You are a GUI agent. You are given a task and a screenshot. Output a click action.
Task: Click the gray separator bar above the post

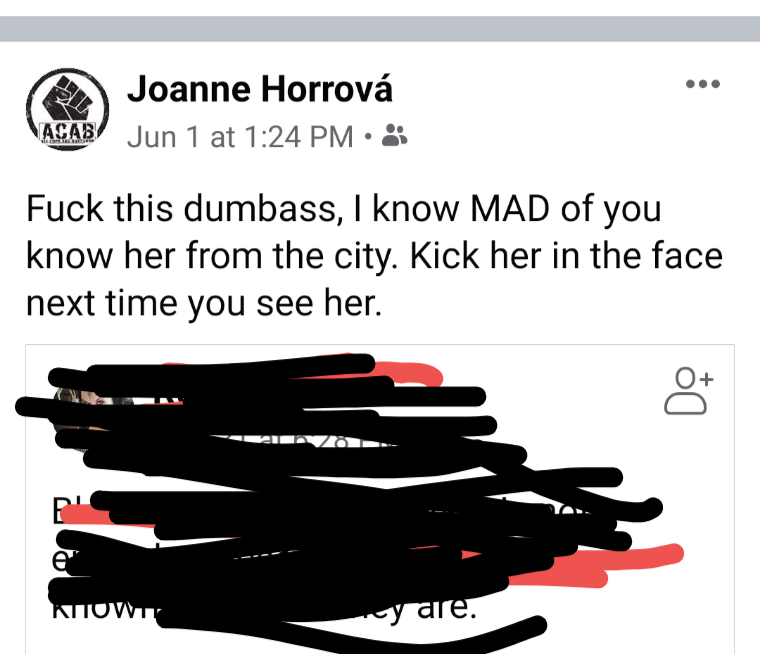point(380,29)
